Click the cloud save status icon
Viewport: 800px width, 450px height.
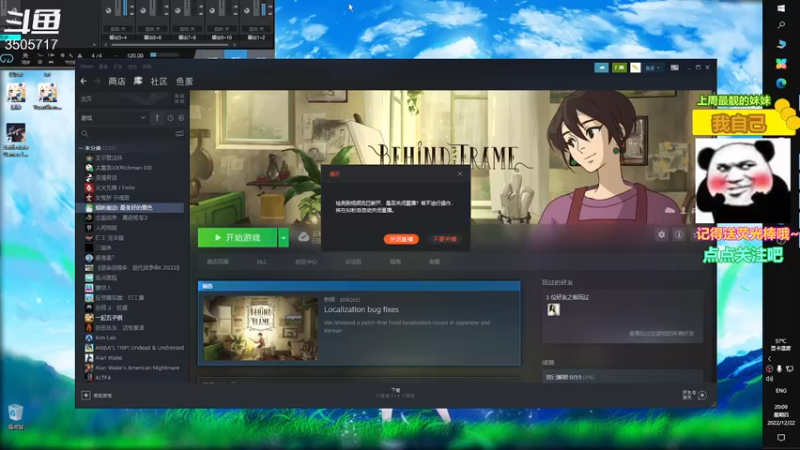point(304,237)
